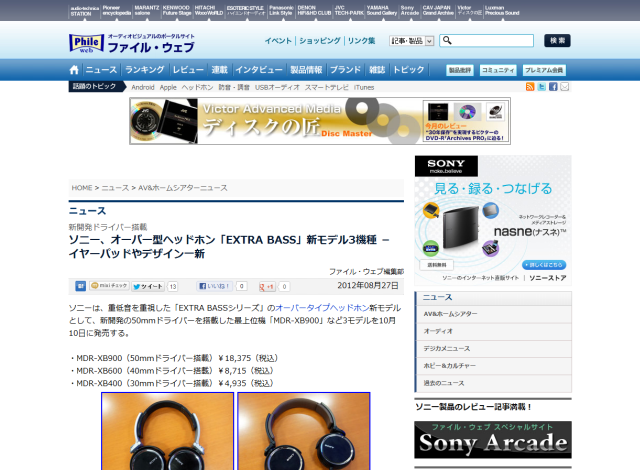The width and height of the screenshot is (640, 470).
Task: Click the Phile web logo
Action: (x=86, y=43)
